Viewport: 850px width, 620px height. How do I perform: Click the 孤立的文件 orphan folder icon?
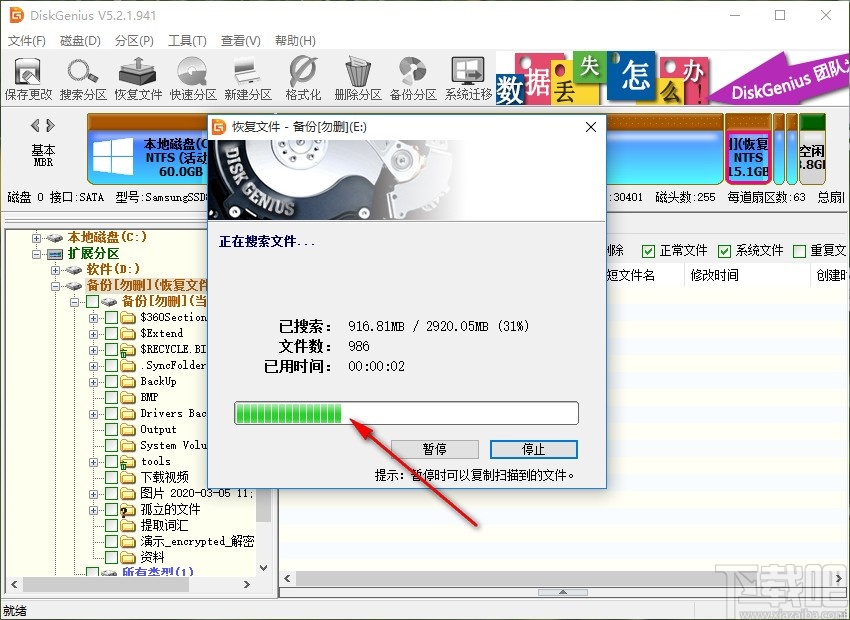[x=128, y=509]
